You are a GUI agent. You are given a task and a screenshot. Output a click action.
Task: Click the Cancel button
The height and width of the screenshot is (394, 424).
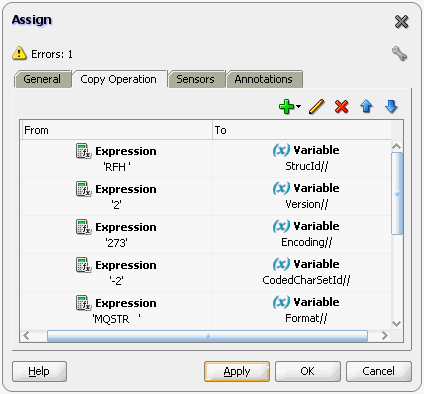[379, 371]
